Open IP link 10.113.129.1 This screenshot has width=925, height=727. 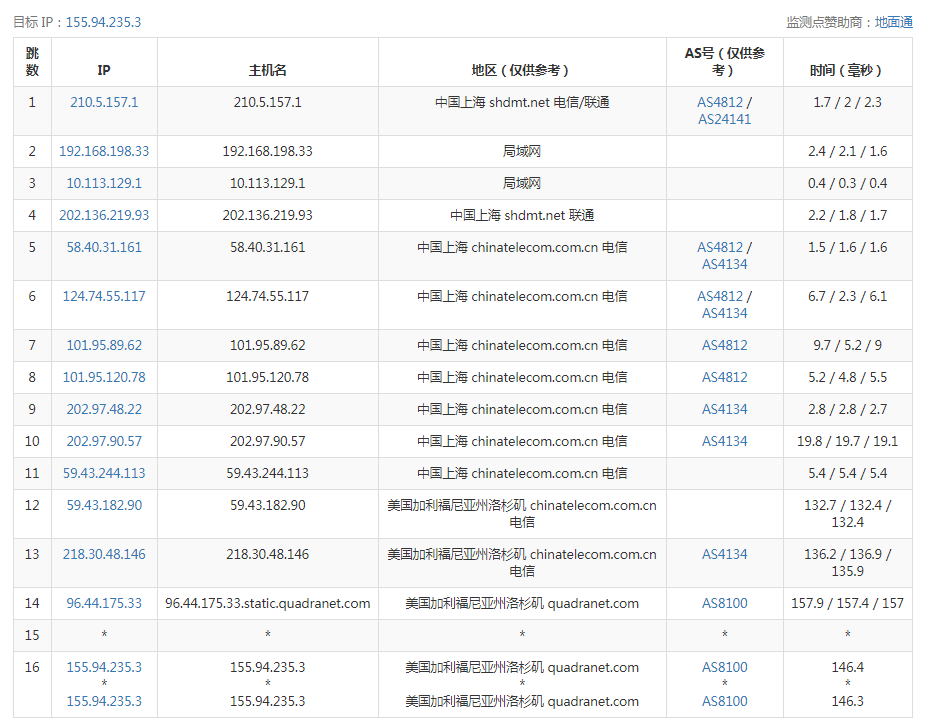(104, 183)
